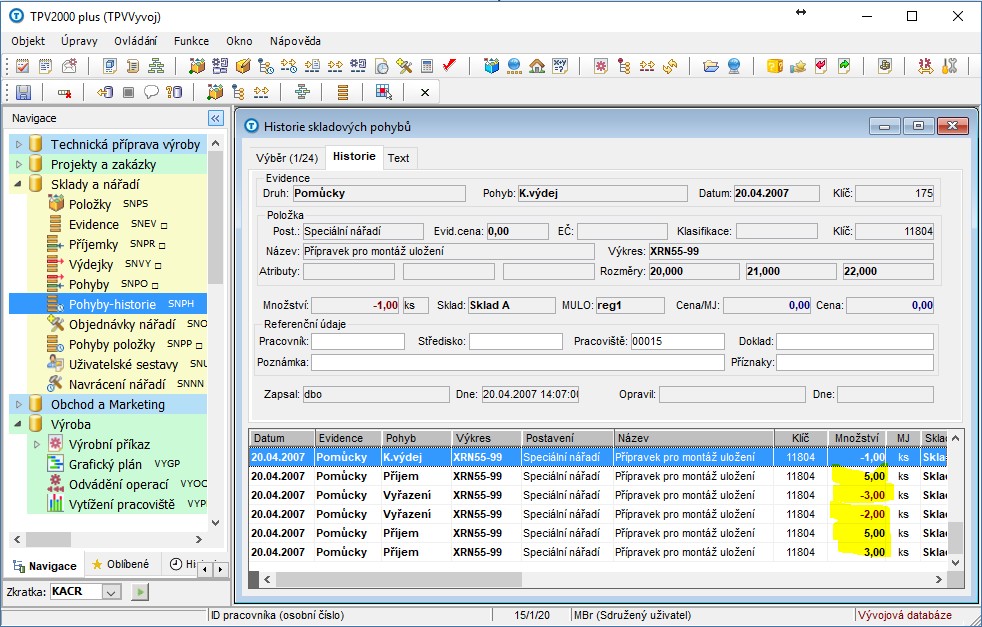The image size is (982, 627).
Task: Click the document with clock icon
Action: pos(381,66)
